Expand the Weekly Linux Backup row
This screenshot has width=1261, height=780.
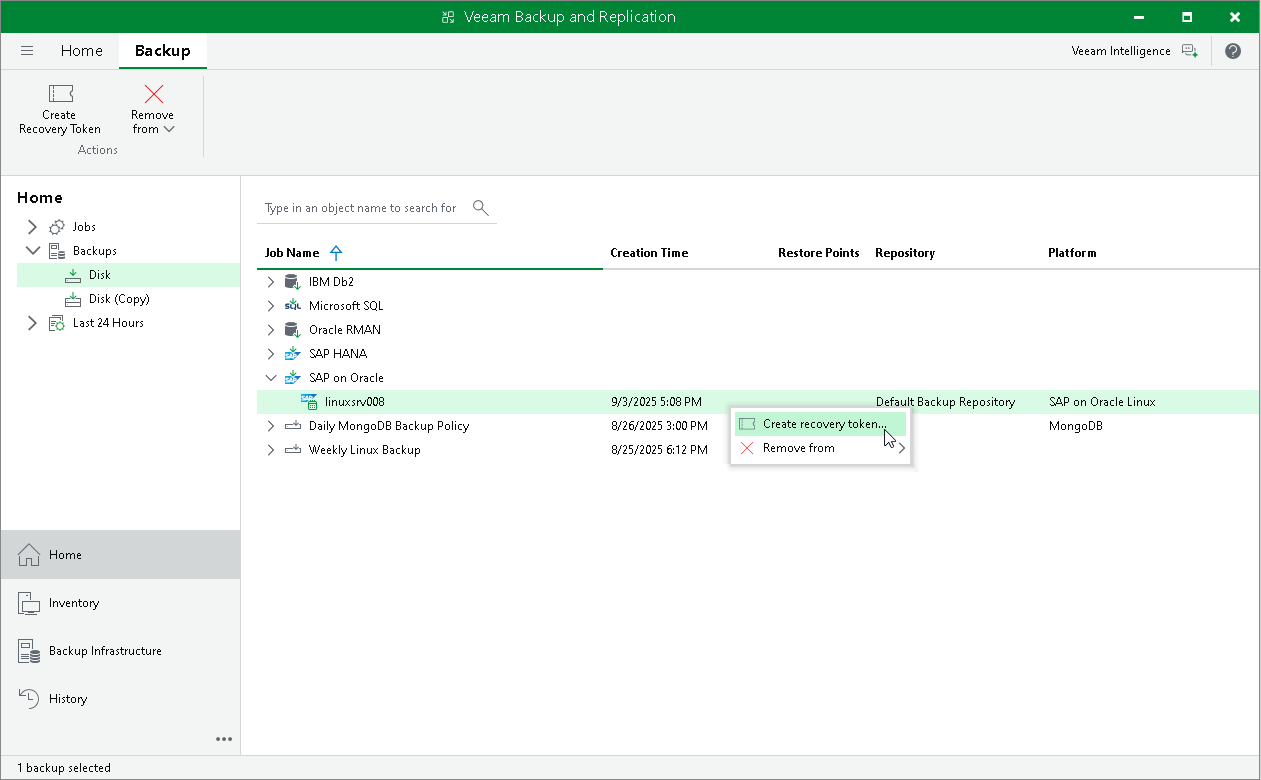point(271,450)
